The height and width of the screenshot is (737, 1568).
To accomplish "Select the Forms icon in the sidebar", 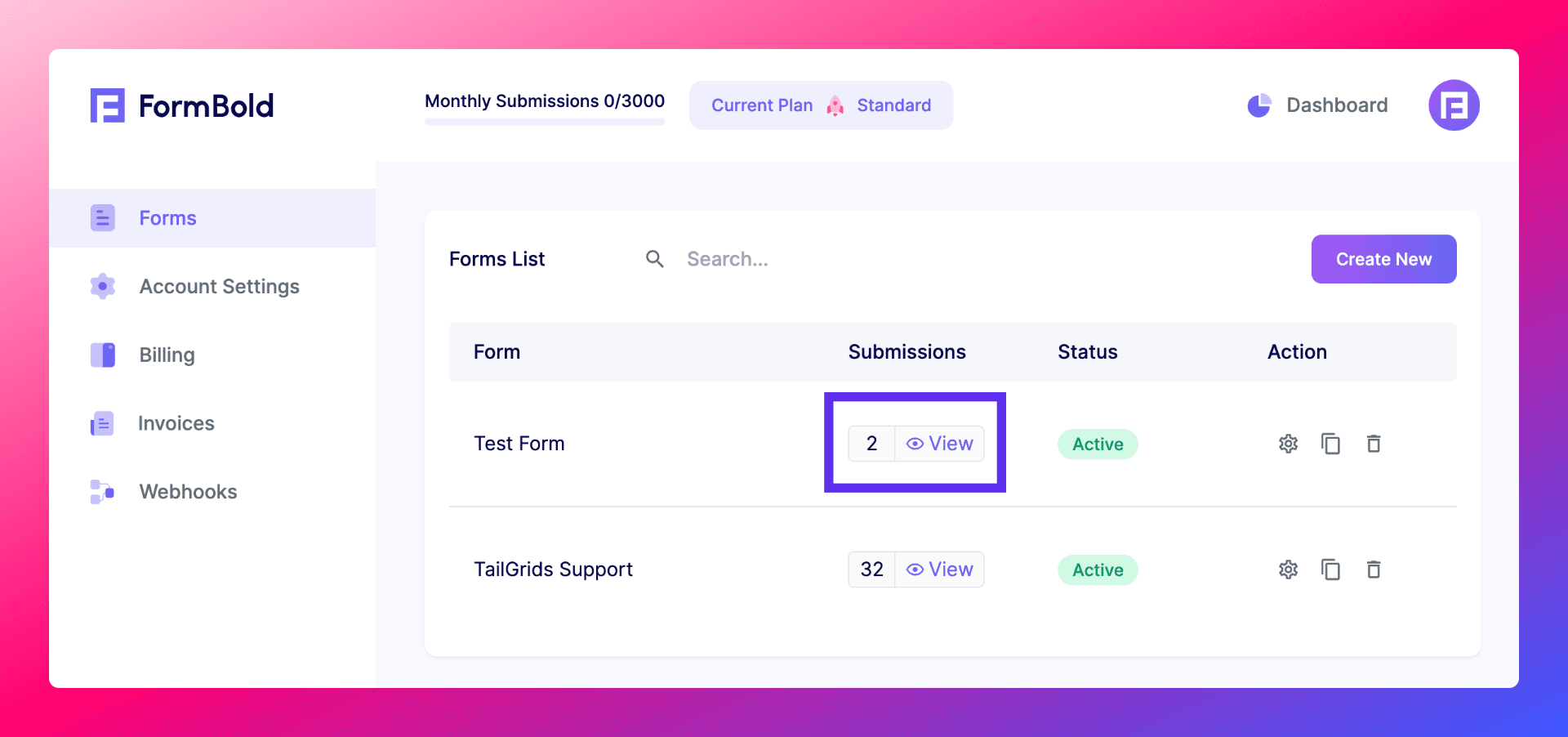I will (x=102, y=217).
